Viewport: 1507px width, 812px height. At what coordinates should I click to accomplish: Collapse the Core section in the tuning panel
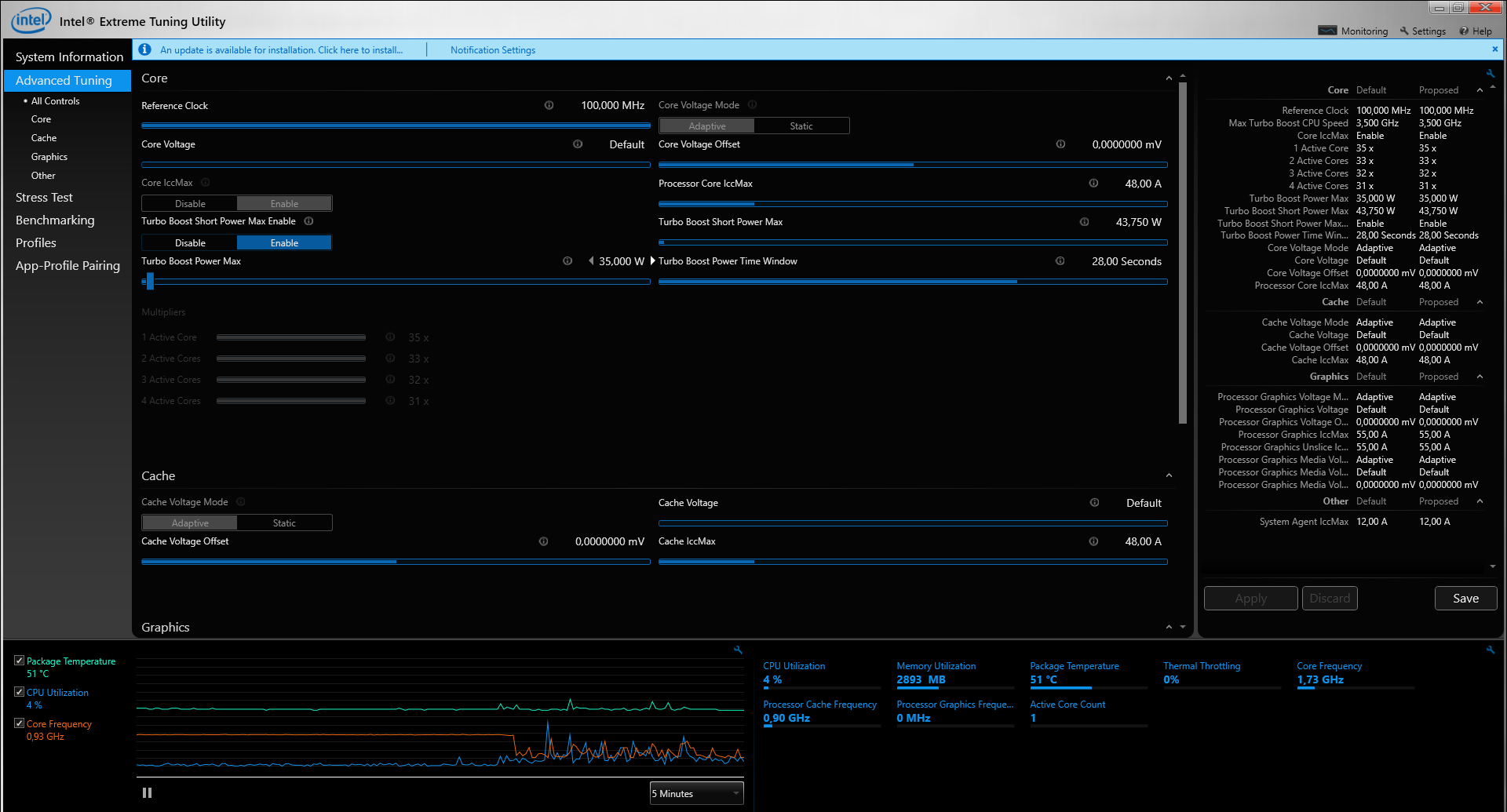point(1169,78)
